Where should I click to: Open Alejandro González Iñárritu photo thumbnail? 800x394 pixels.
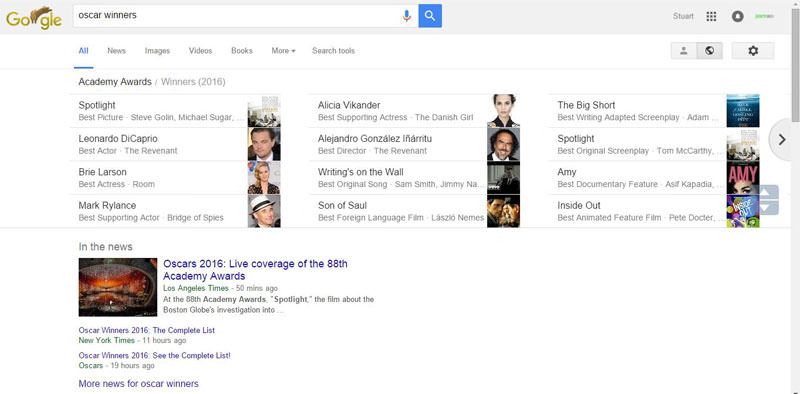pos(503,144)
